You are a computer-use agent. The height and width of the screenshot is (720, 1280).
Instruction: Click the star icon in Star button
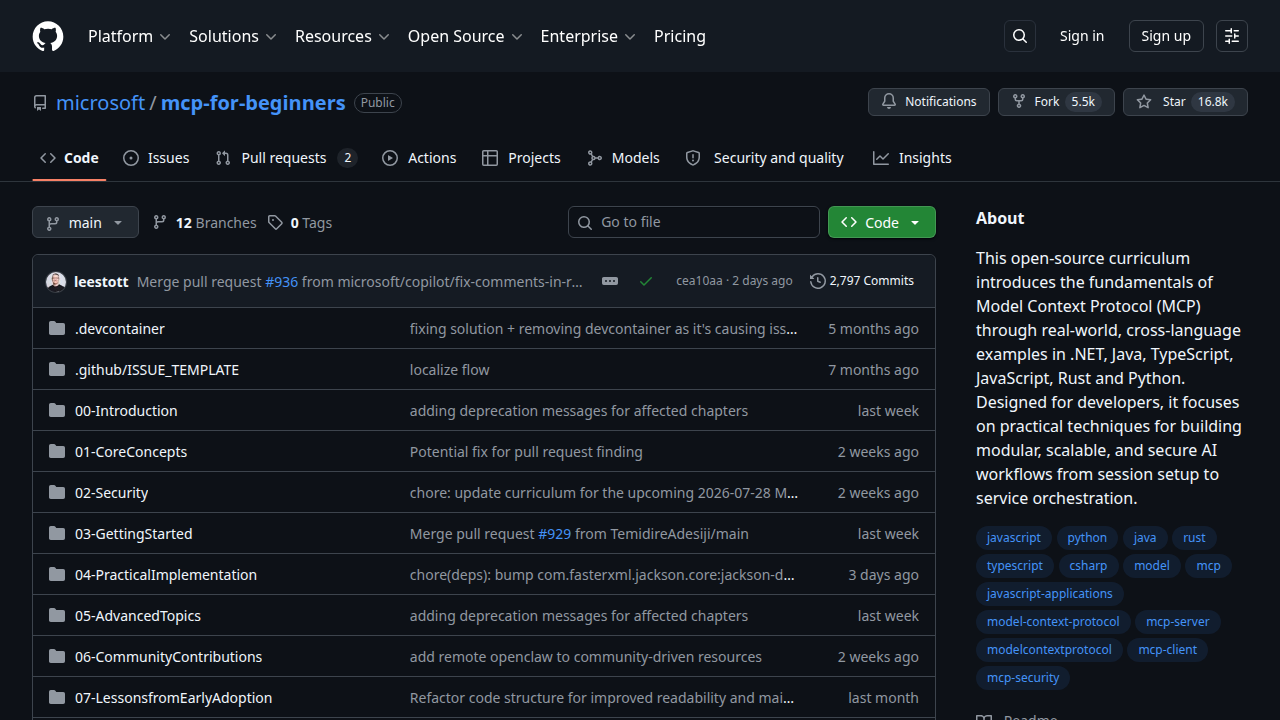click(1144, 102)
